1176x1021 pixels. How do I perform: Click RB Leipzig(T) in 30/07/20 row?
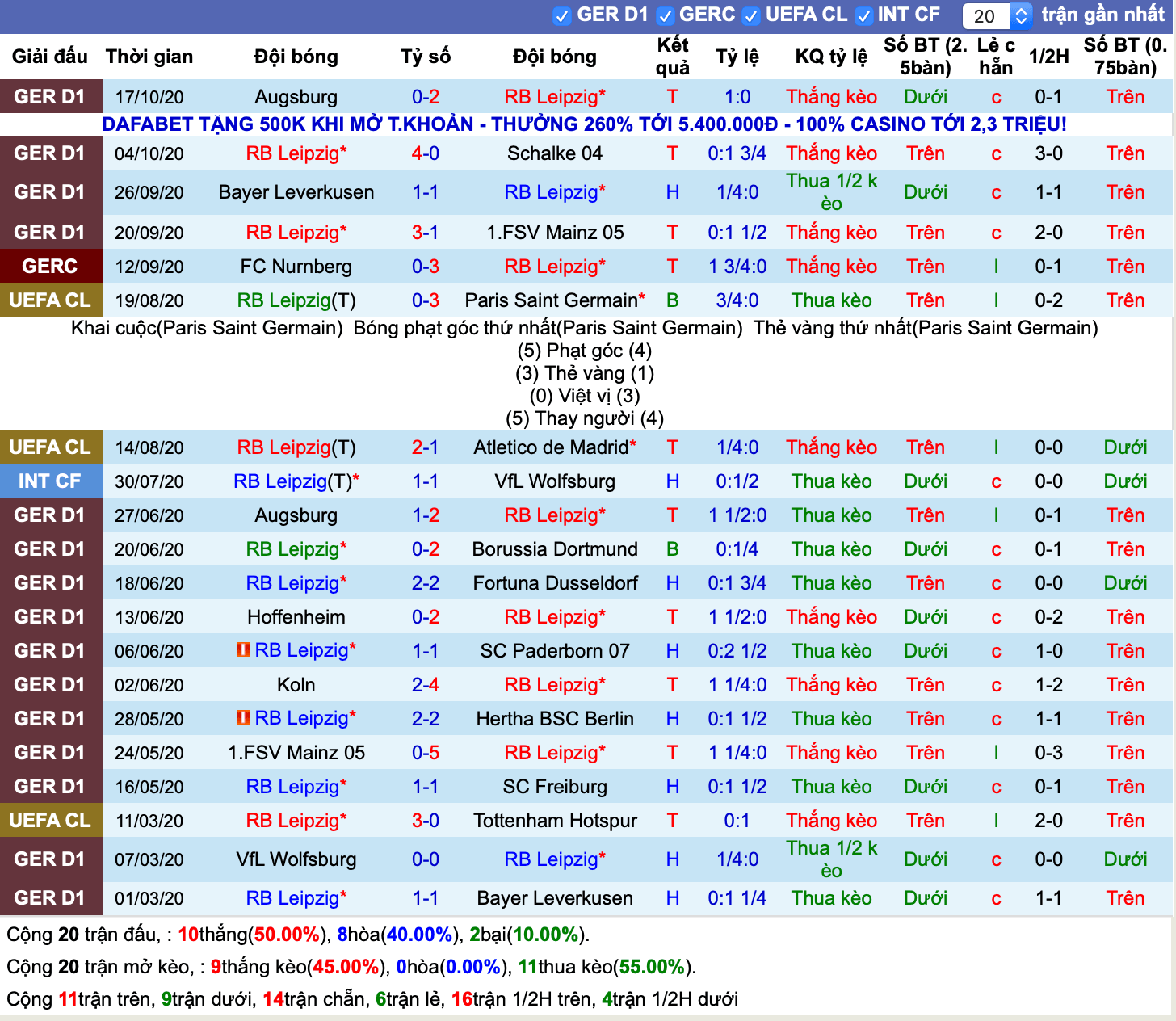pyautogui.click(x=292, y=481)
